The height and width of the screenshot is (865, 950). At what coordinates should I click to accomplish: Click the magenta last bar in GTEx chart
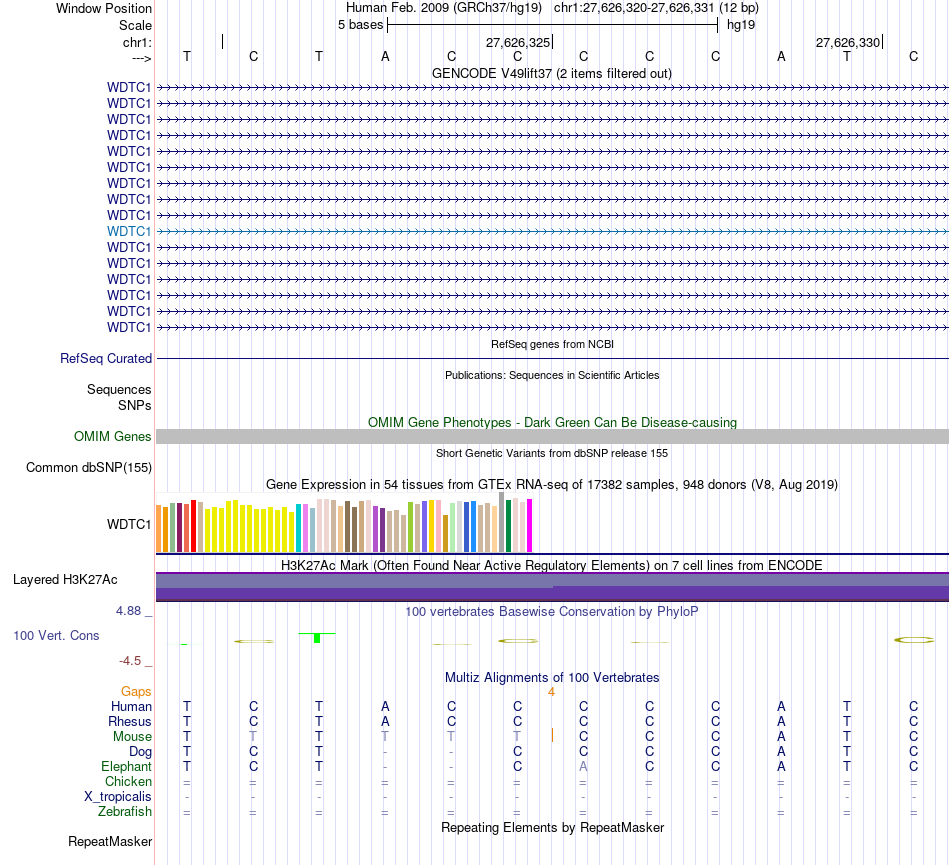tap(530, 526)
